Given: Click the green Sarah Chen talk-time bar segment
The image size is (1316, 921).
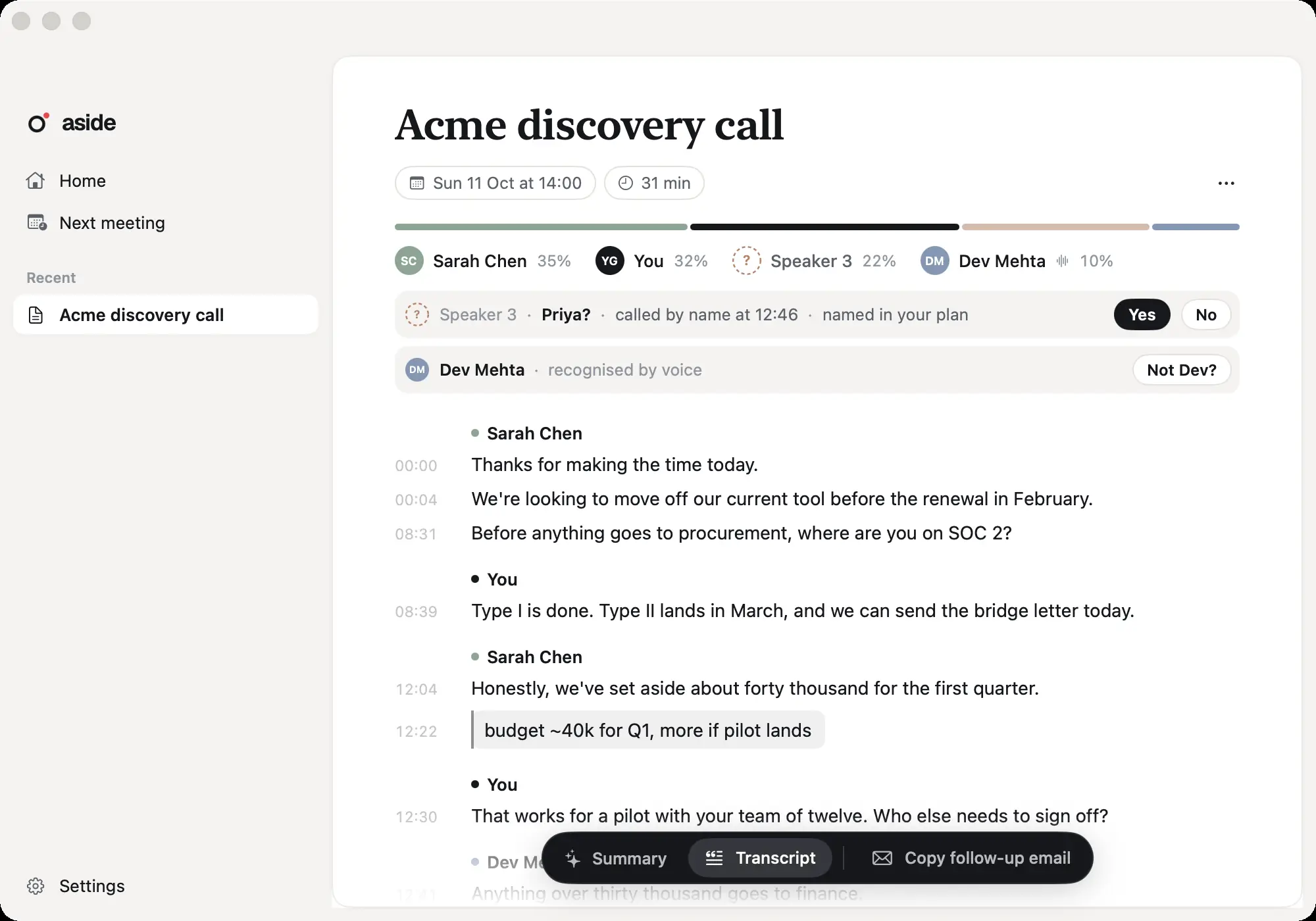Looking at the screenshot, I should point(541,227).
